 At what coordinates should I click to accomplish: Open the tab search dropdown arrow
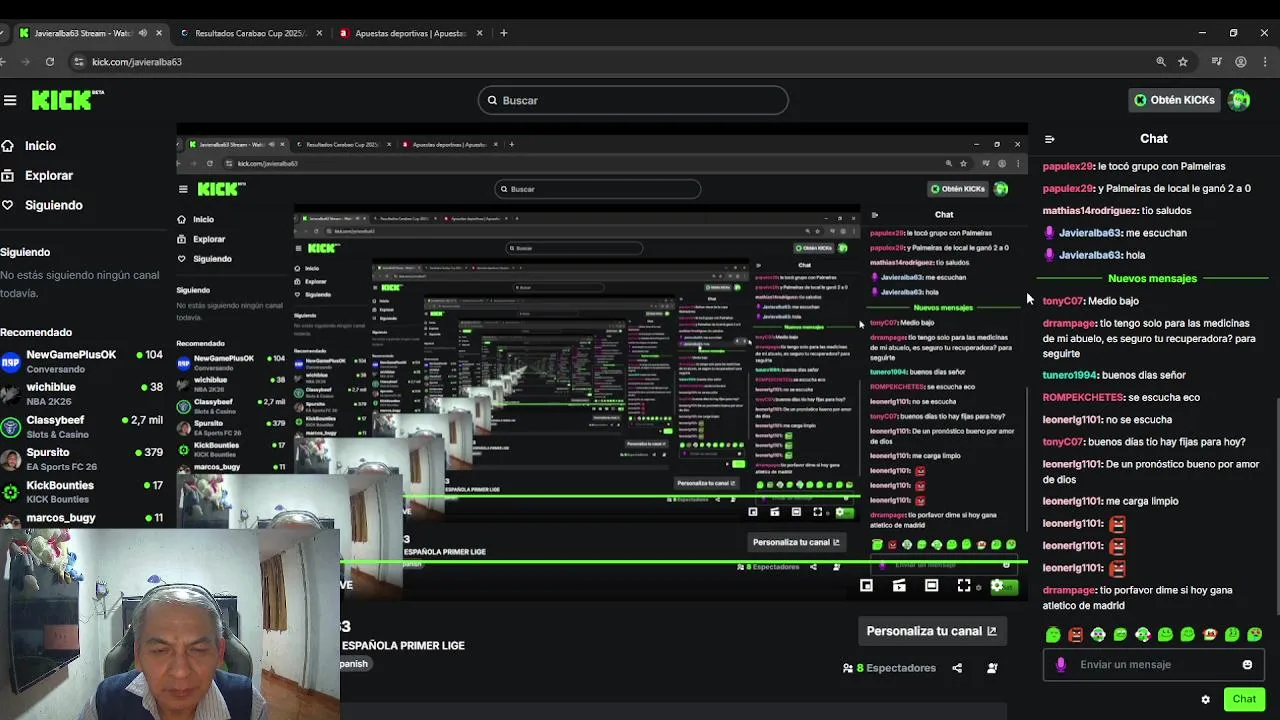[4, 33]
